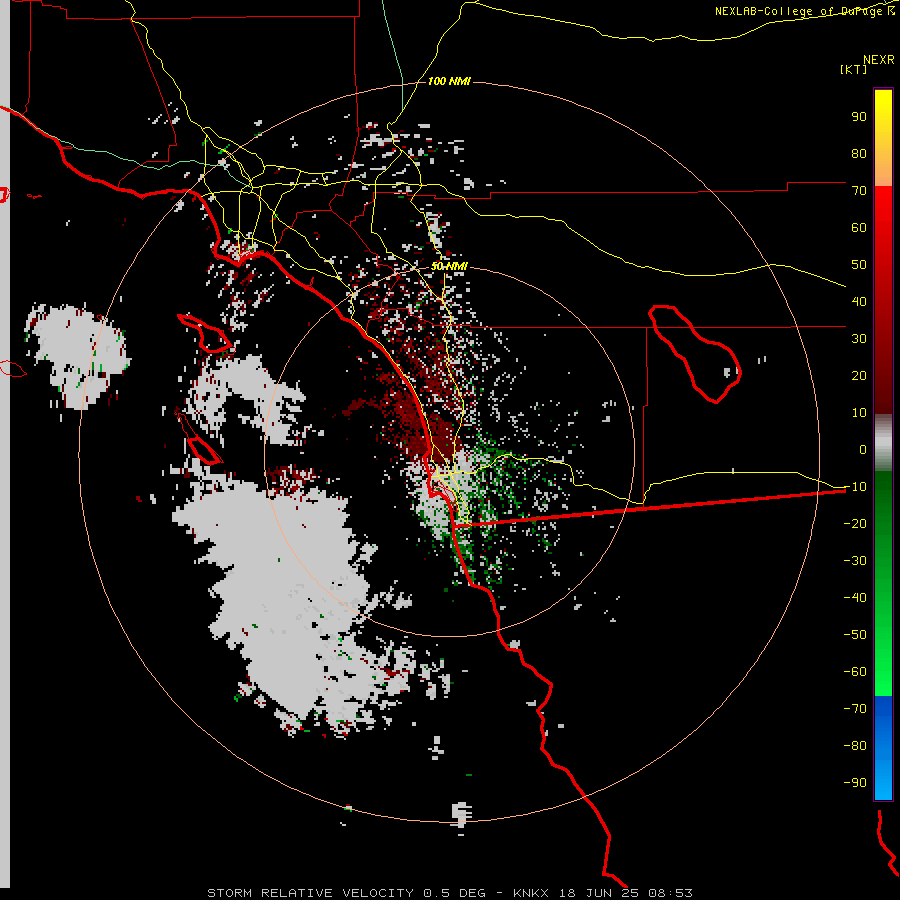Click the 60 value on velocity scale
This screenshot has width=900, height=900.
pos(859,227)
